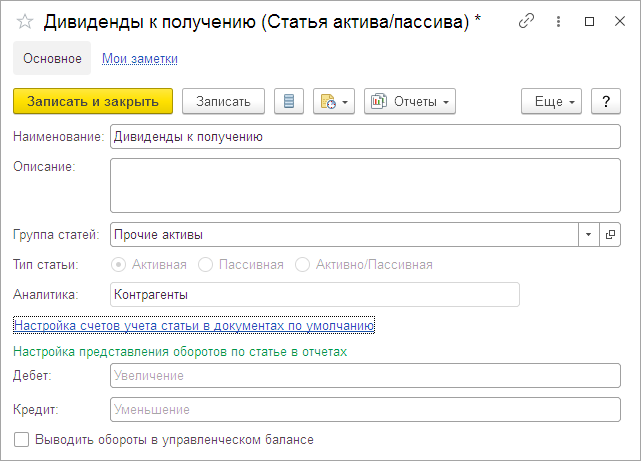Screen dimensions: 641x461
Task: Switch to the Мои заметки tab
Action: coord(140,59)
